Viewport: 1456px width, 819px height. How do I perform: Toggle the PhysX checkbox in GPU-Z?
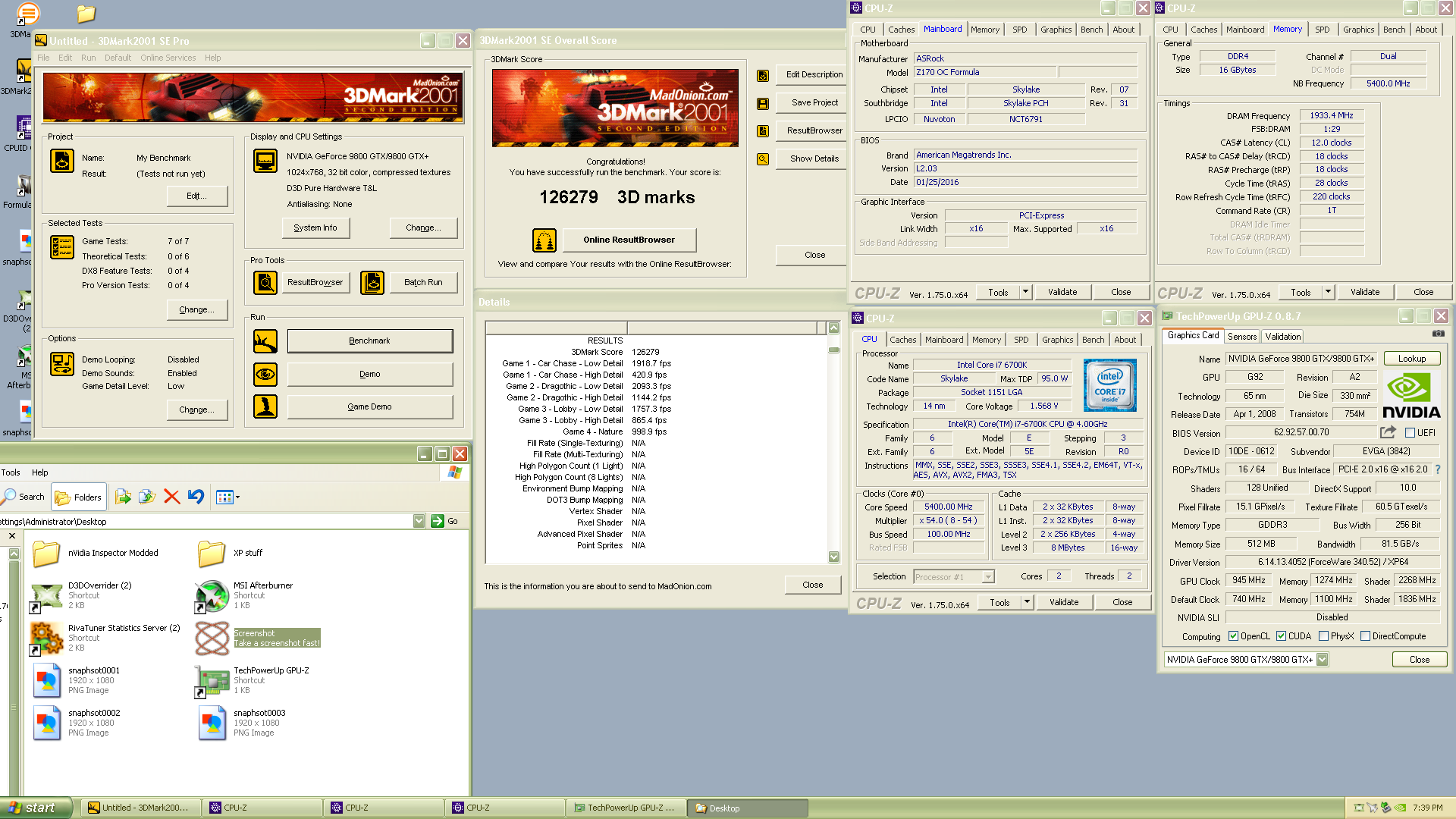(x=1323, y=636)
